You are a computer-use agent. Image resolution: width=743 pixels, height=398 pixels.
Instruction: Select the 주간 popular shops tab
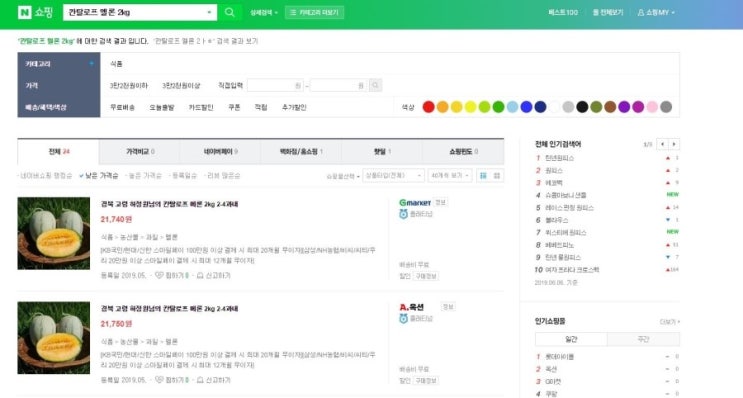click(643, 339)
